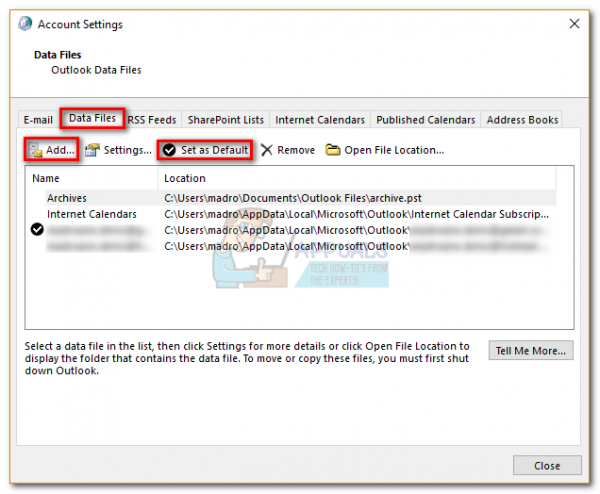
Task: Click the Remove X icon
Action: [x=267, y=150]
